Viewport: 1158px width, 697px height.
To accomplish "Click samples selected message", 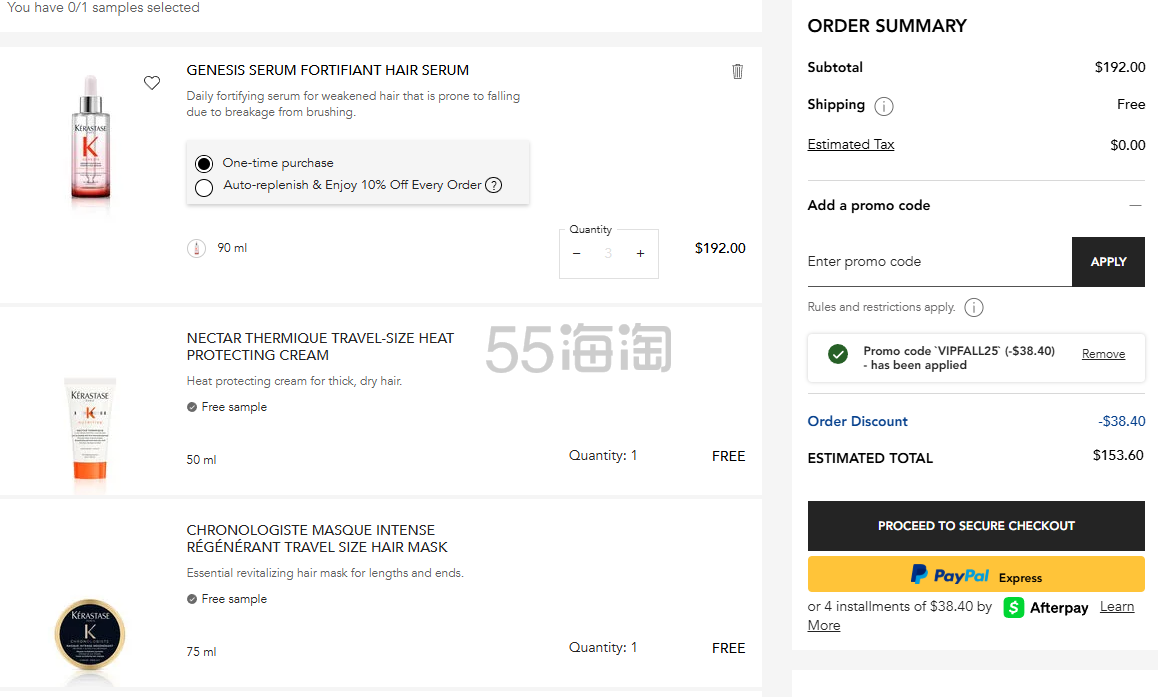I will [103, 7].
